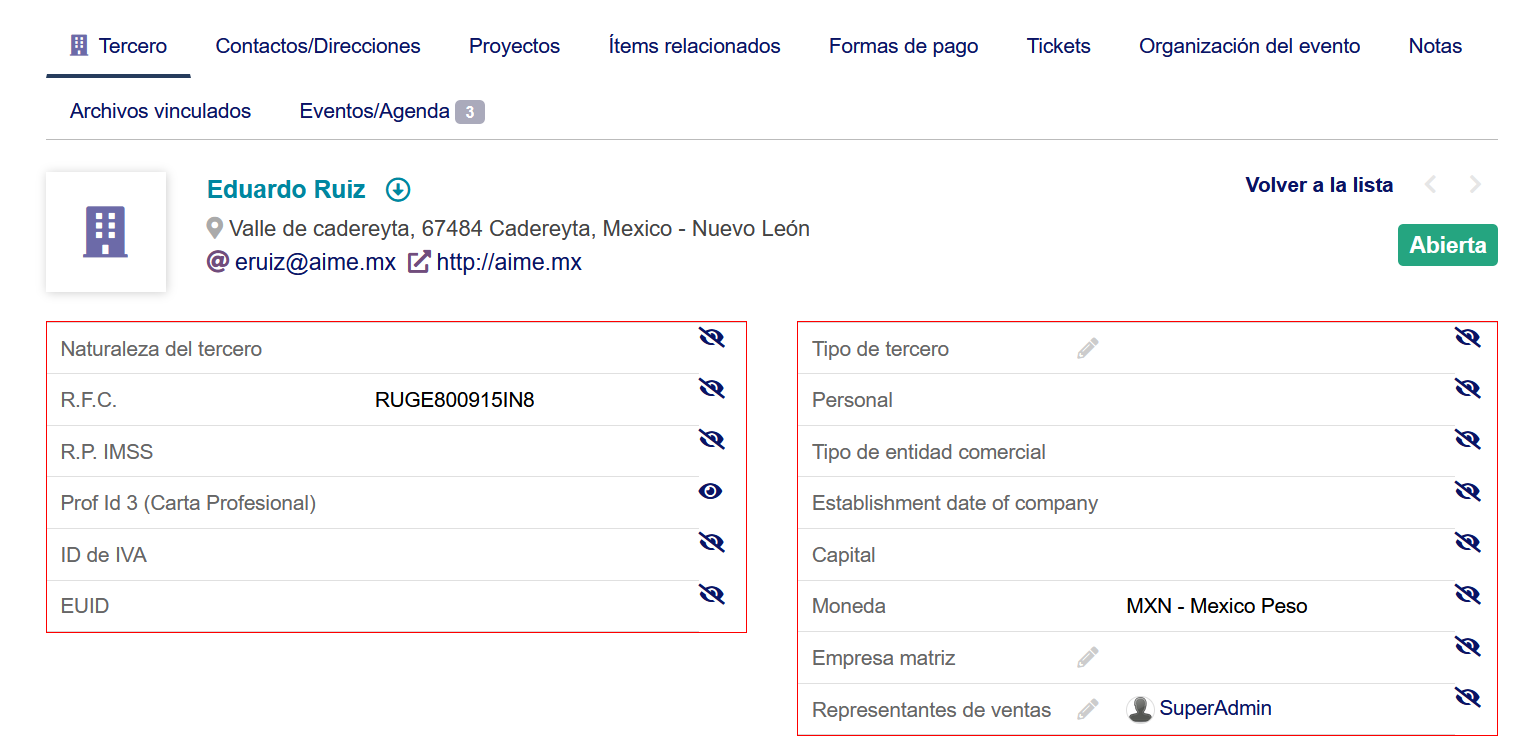Click the download vCard icon next to Eduardo Ruiz
The height and width of the screenshot is (742, 1527).
click(398, 189)
